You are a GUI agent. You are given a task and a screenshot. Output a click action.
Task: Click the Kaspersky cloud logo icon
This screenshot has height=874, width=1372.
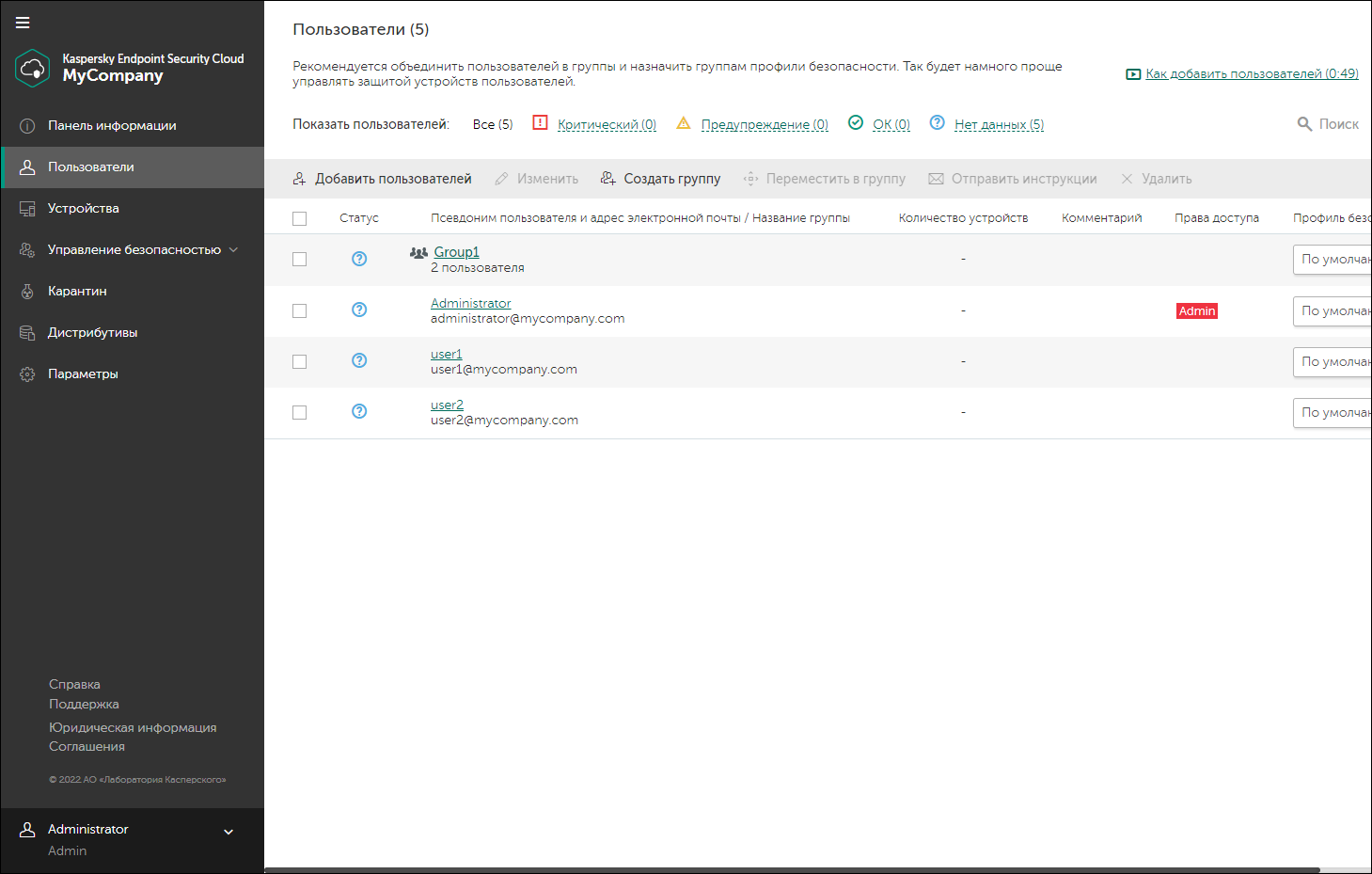coord(33,68)
